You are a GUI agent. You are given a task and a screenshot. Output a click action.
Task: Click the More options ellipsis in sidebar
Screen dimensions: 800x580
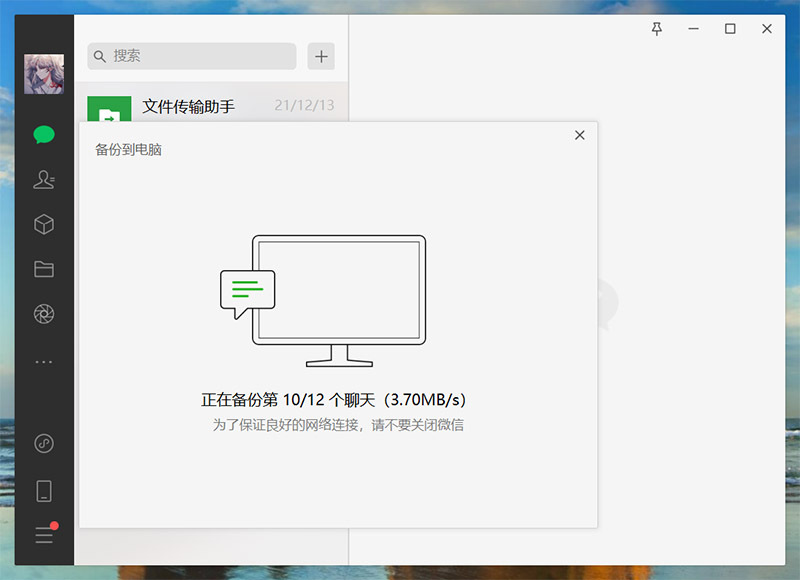tap(42, 361)
